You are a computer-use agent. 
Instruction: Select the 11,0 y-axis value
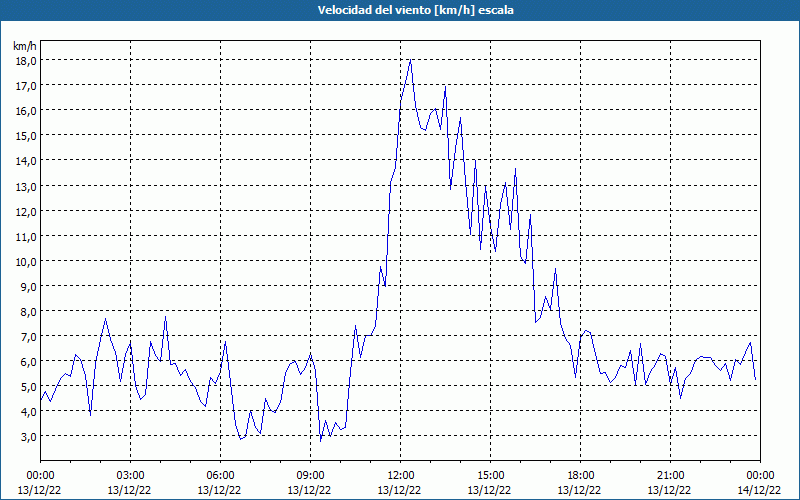[x=26, y=236]
